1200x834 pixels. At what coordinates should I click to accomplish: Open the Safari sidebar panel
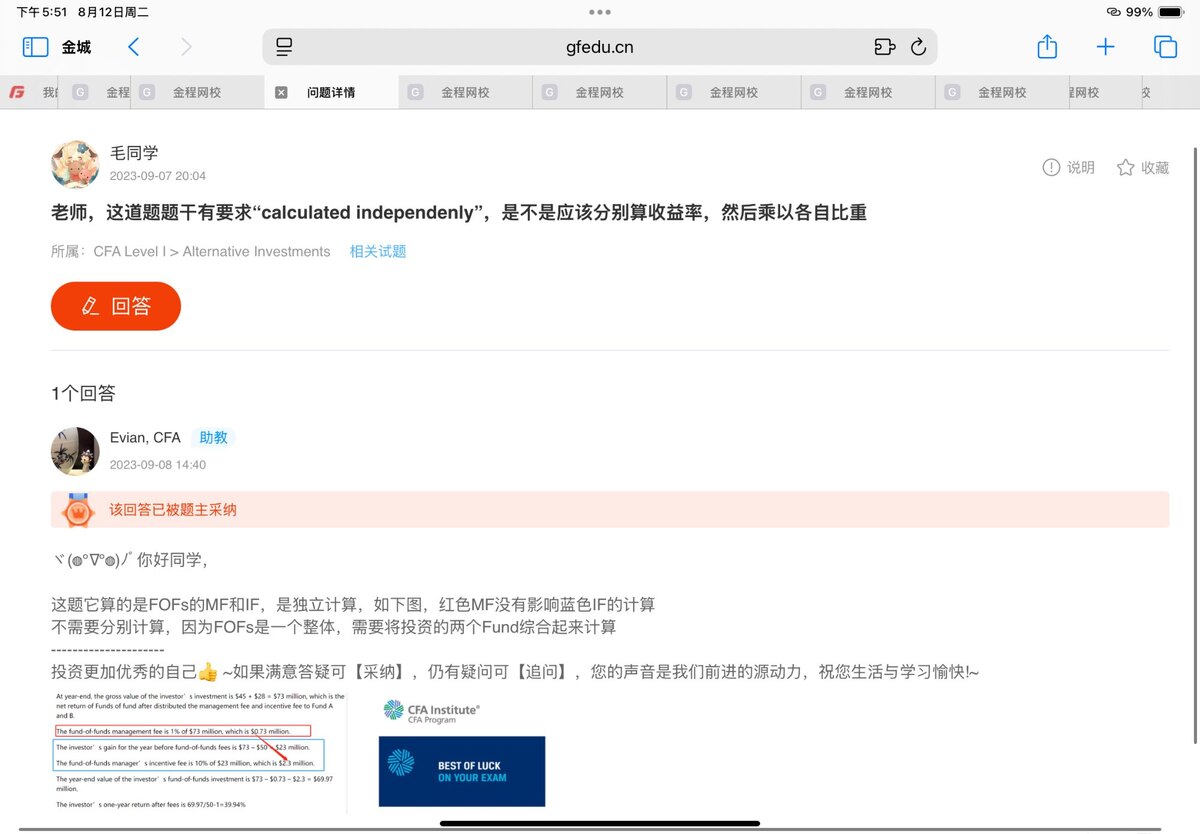[x=35, y=47]
